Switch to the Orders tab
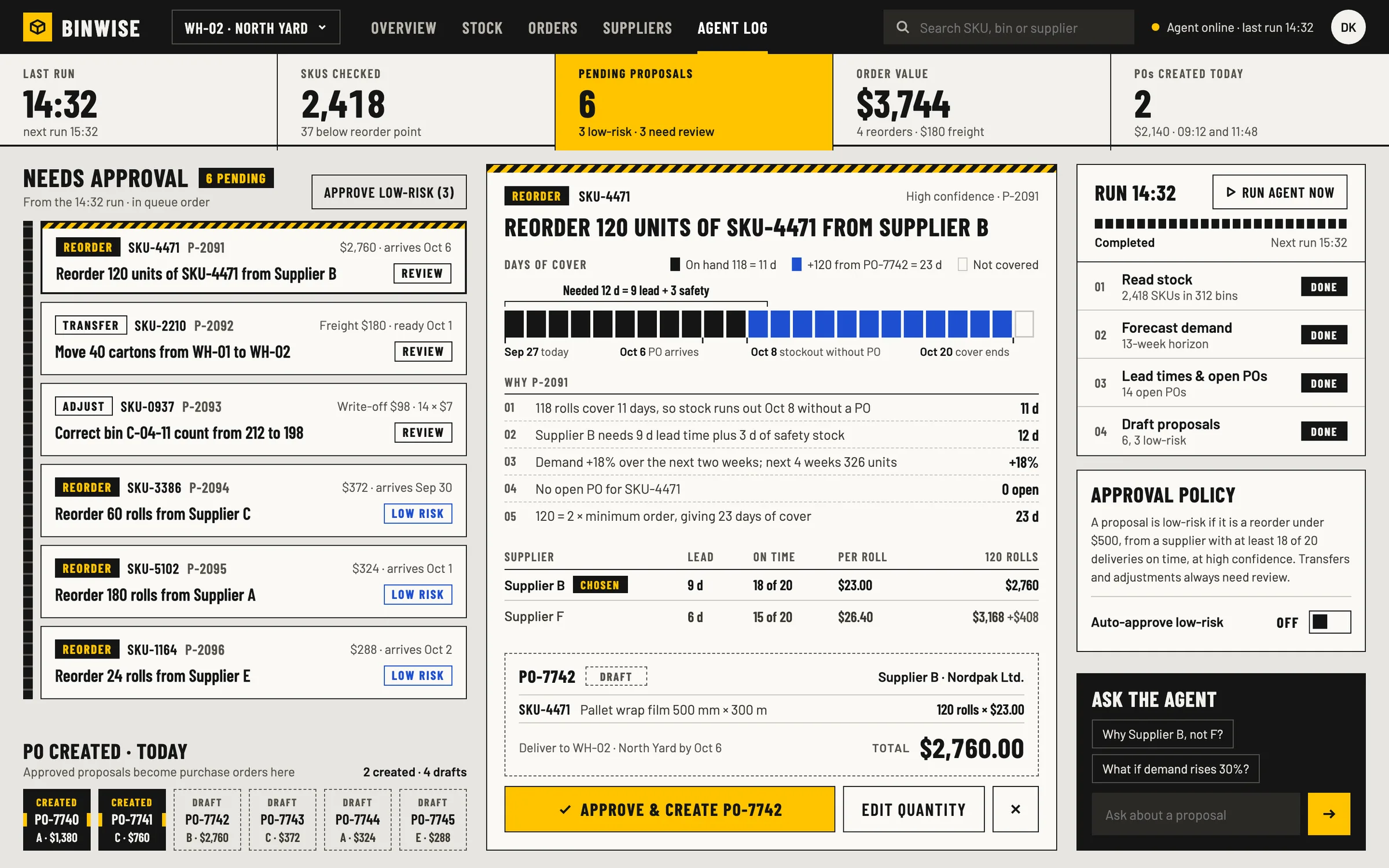Image resolution: width=1389 pixels, height=868 pixels. click(x=553, y=28)
